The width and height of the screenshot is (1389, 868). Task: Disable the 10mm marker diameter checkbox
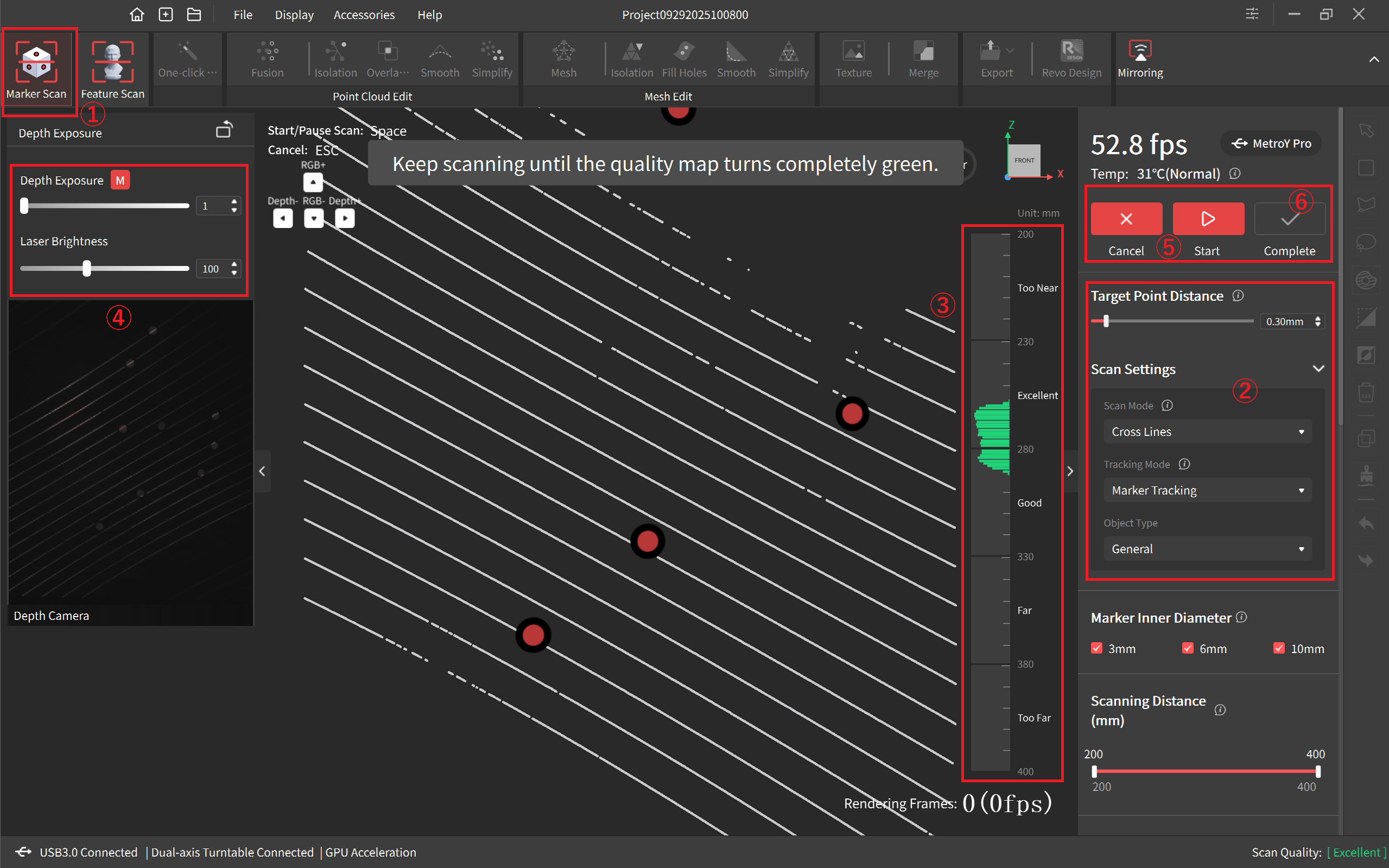[1279, 648]
